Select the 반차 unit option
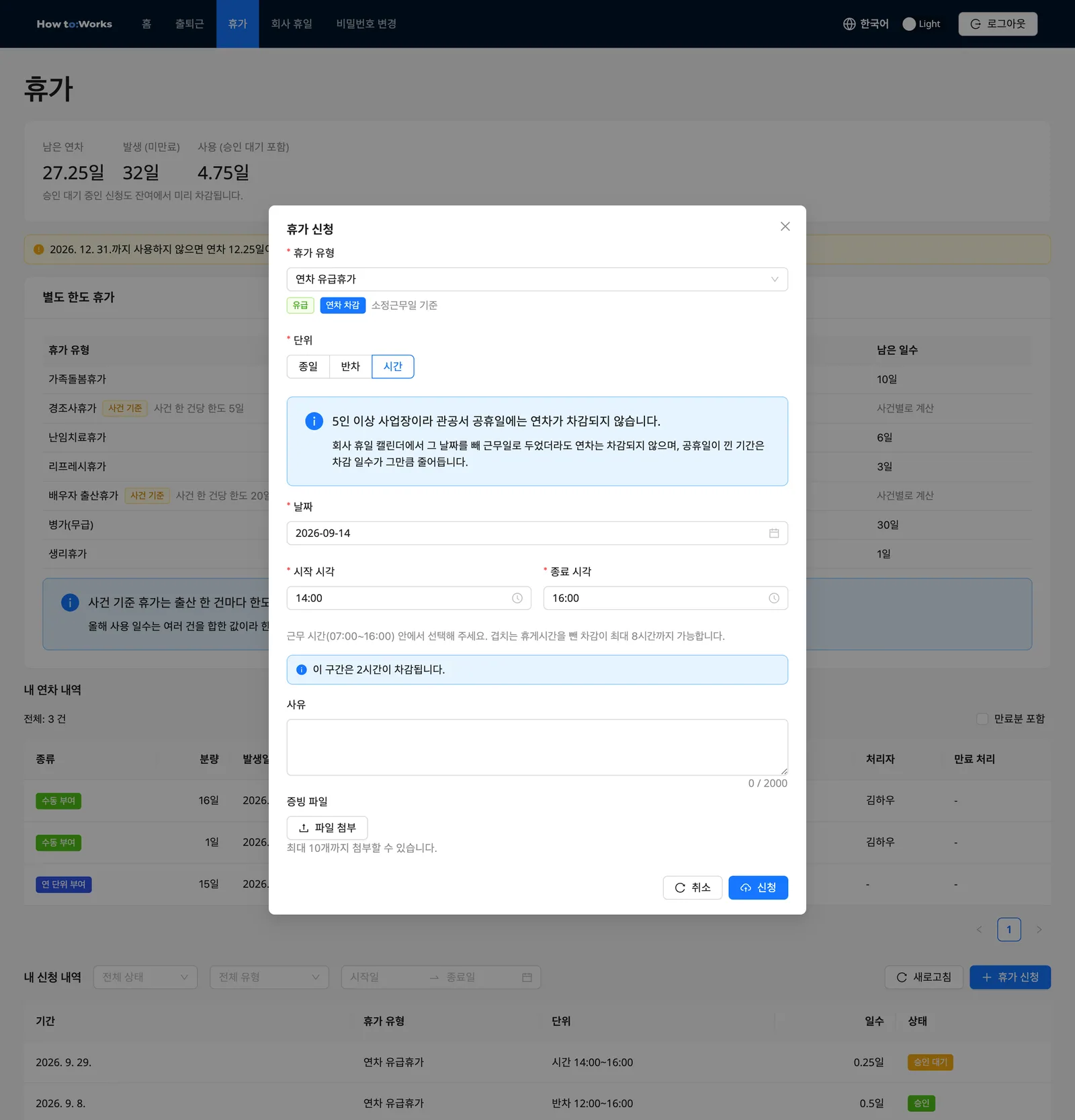1075x1120 pixels. tap(351, 366)
